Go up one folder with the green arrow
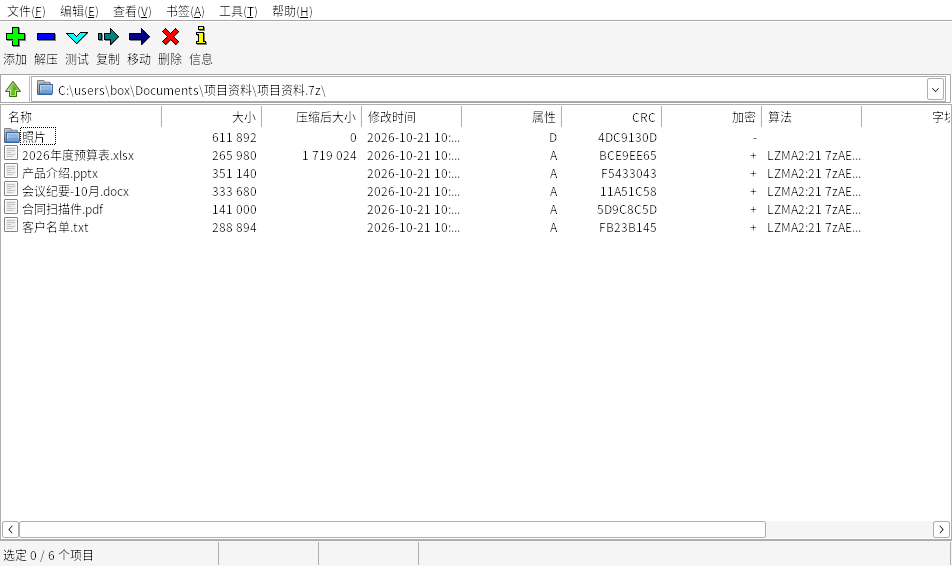 tap(13, 90)
